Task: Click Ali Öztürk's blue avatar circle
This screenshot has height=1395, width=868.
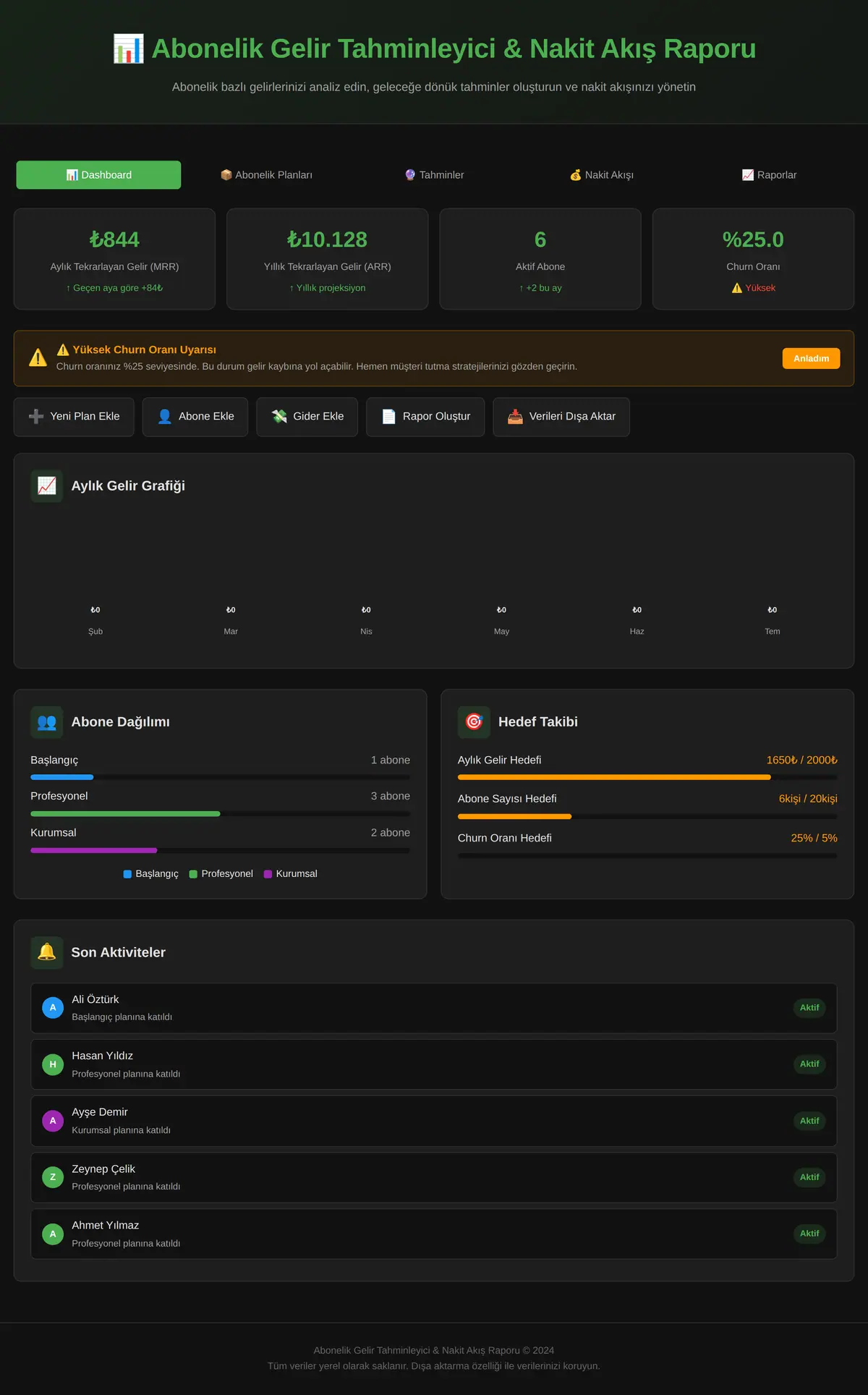Action: point(53,1008)
